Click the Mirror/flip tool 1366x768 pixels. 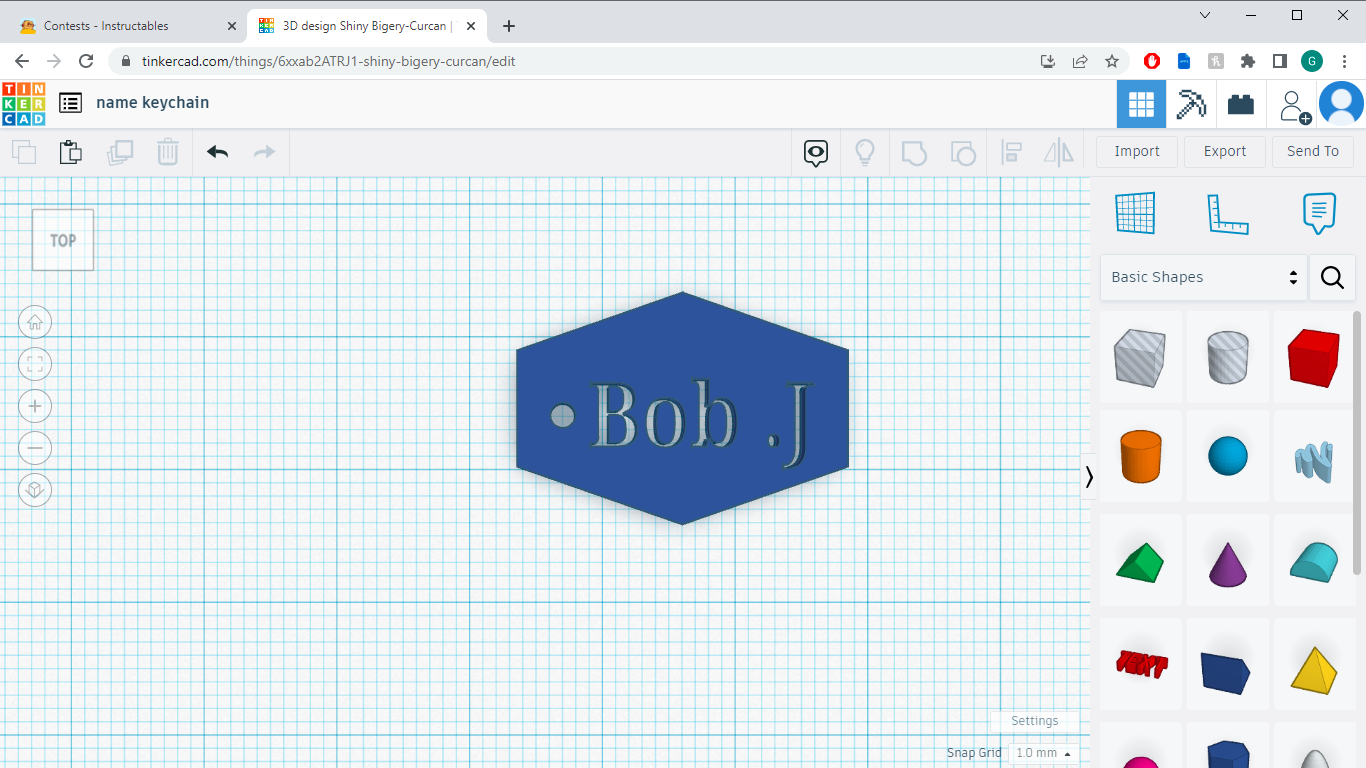click(1059, 152)
